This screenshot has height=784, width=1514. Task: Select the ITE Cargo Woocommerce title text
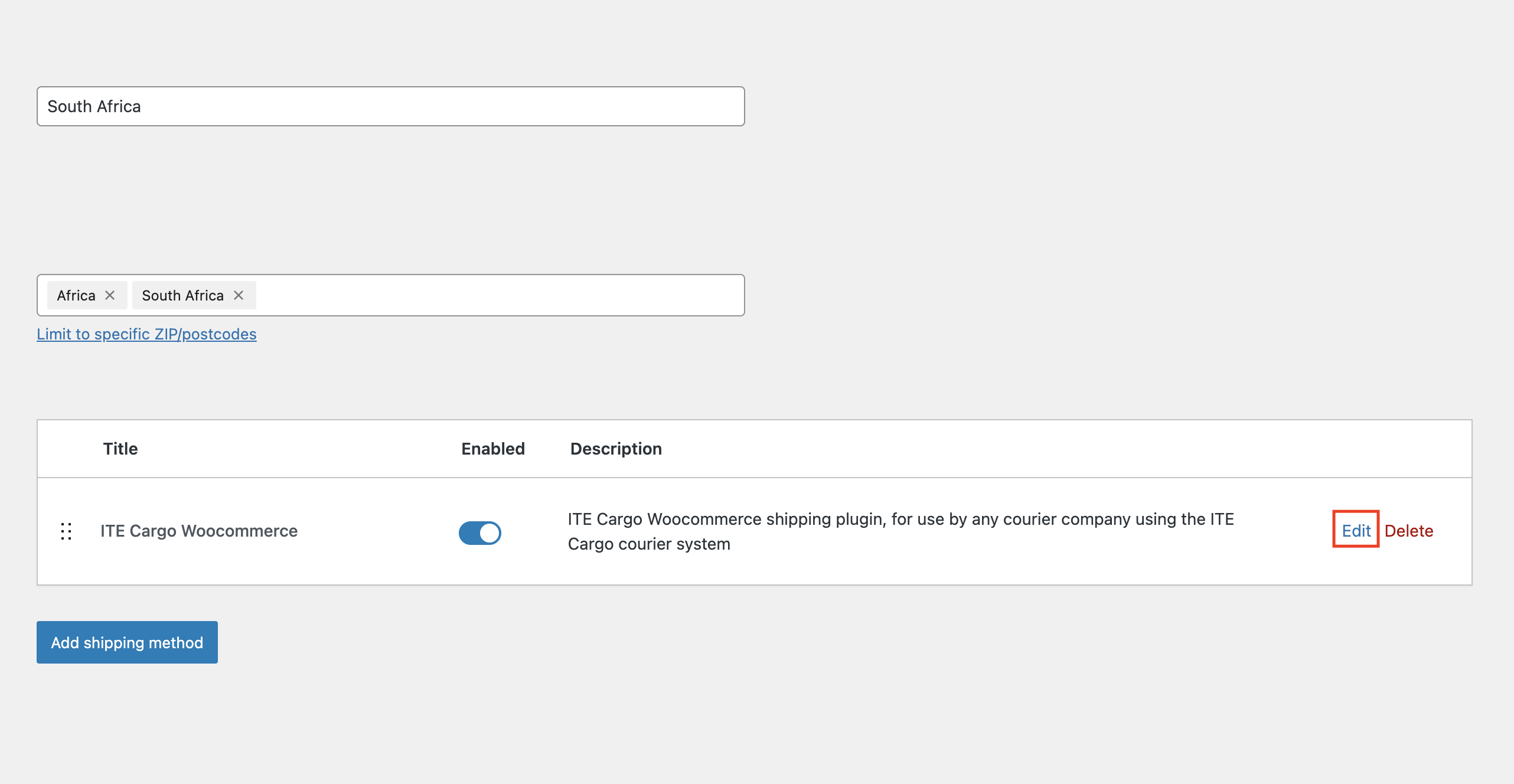coord(199,531)
